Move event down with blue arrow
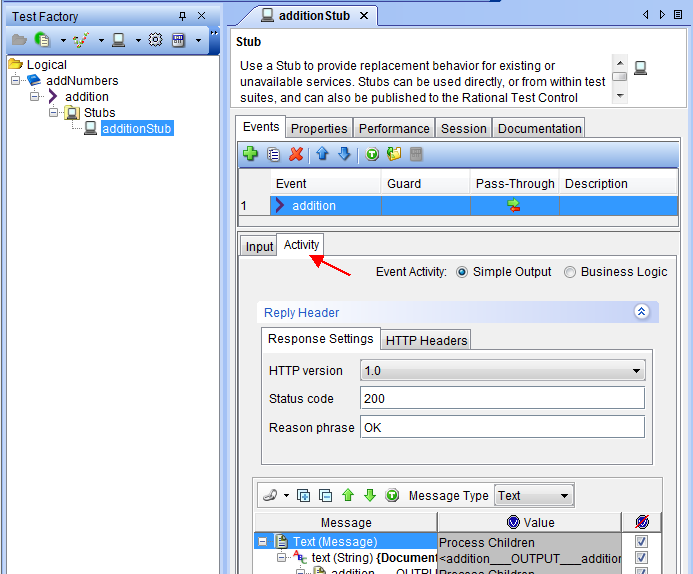The height and width of the screenshot is (574, 693). 344,154
